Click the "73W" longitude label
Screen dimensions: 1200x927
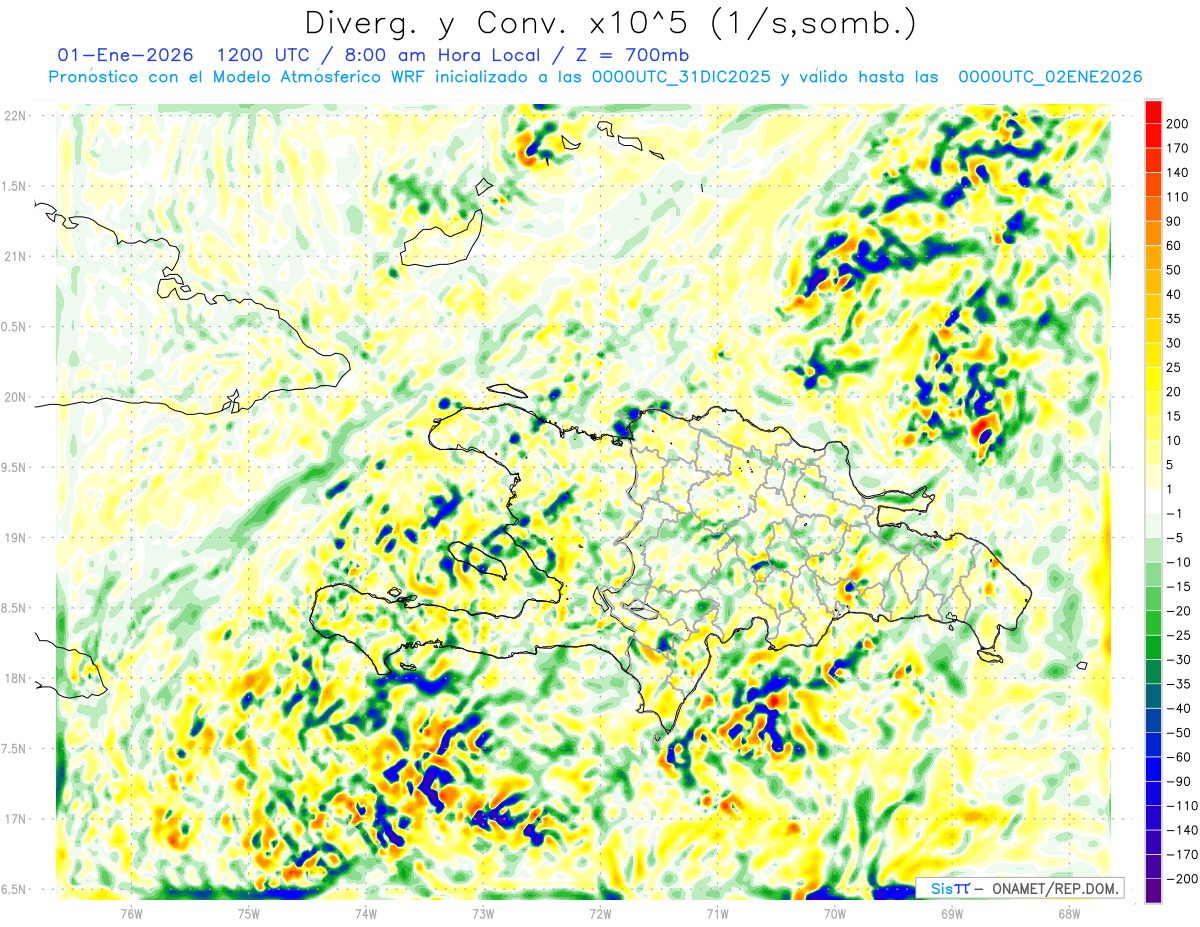click(483, 913)
